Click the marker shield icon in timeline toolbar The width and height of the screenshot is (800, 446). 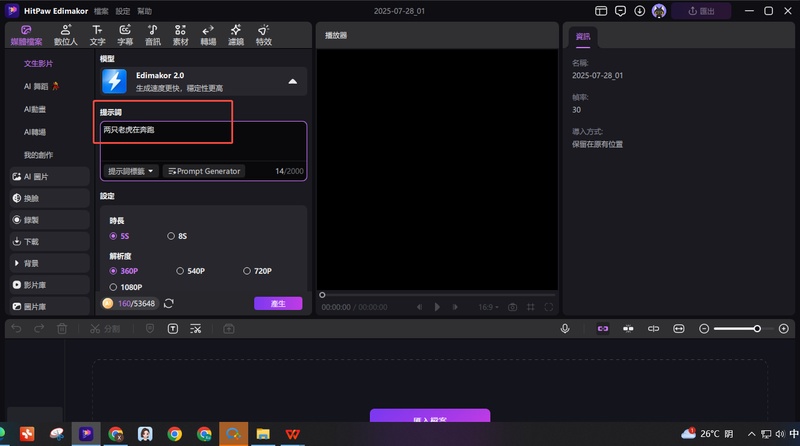pos(150,329)
